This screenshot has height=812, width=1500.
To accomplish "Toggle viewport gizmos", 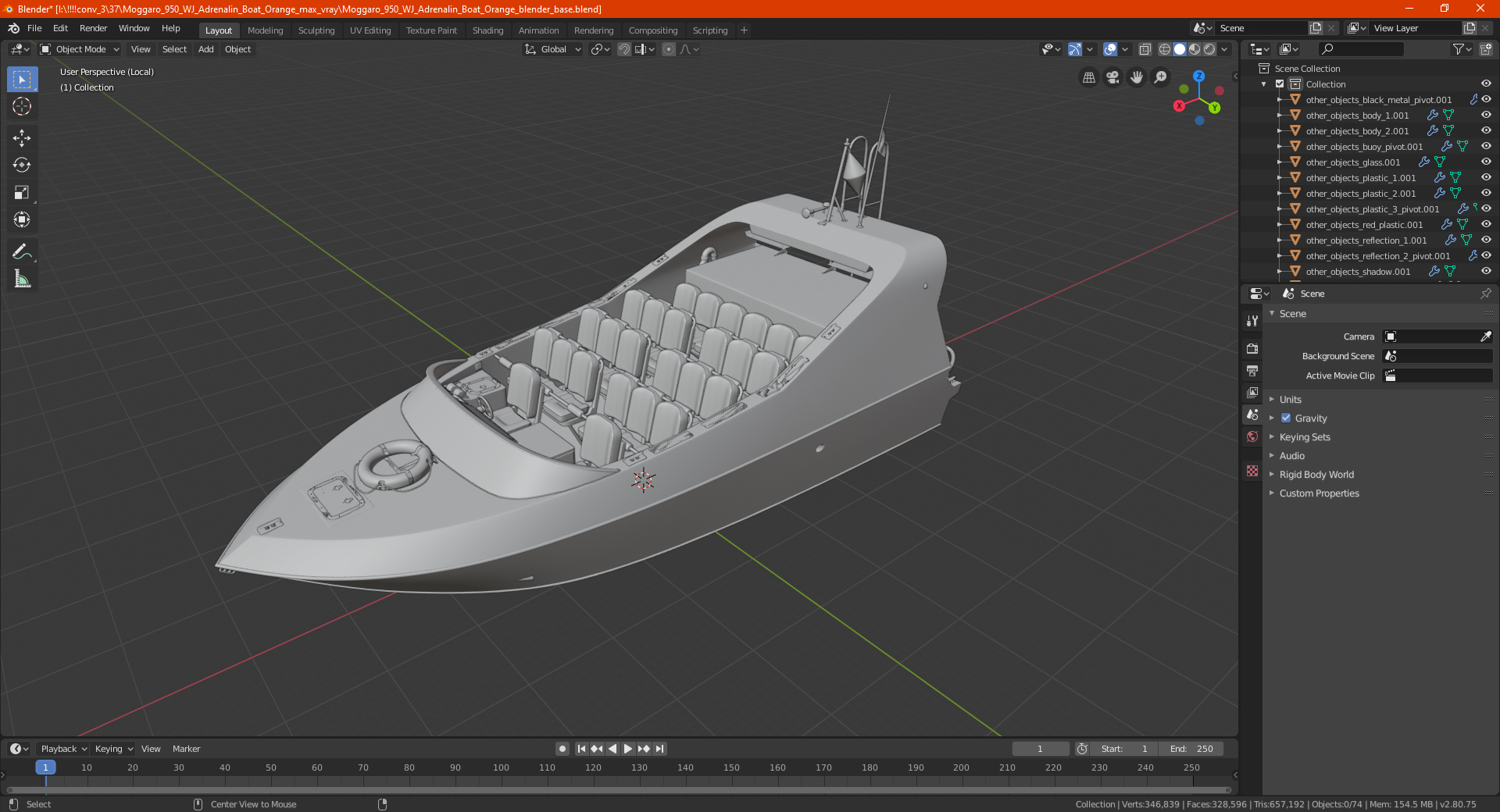I will (1075, 49).
